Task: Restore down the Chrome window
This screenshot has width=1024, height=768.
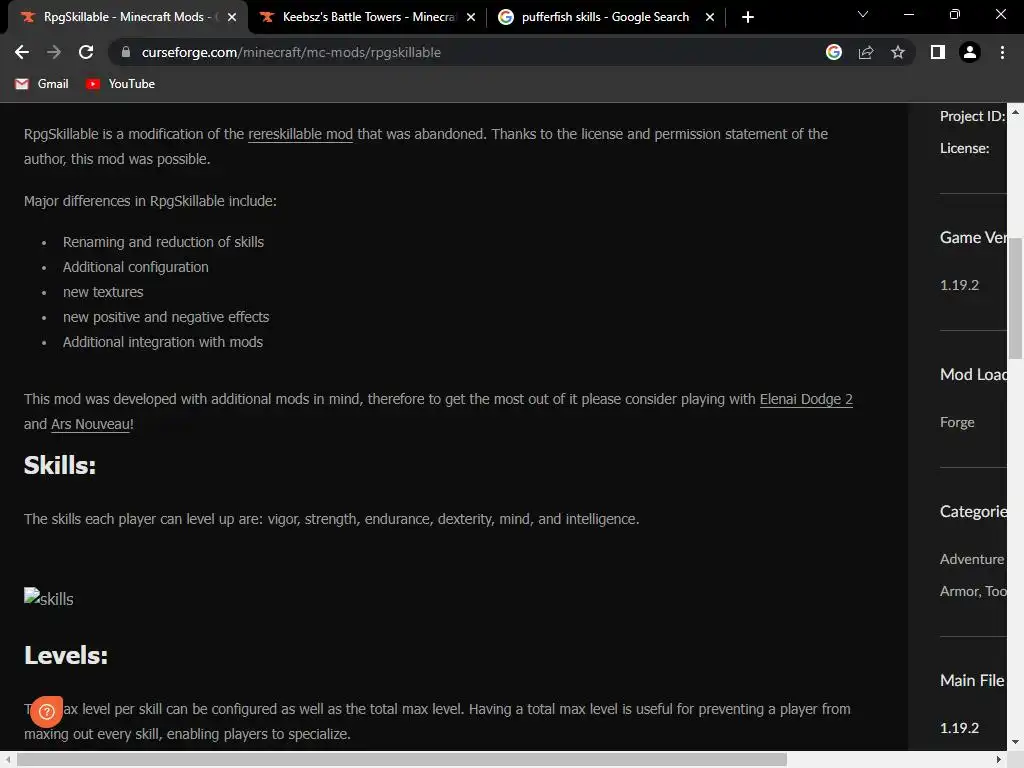Action: (x=954, y=14)
